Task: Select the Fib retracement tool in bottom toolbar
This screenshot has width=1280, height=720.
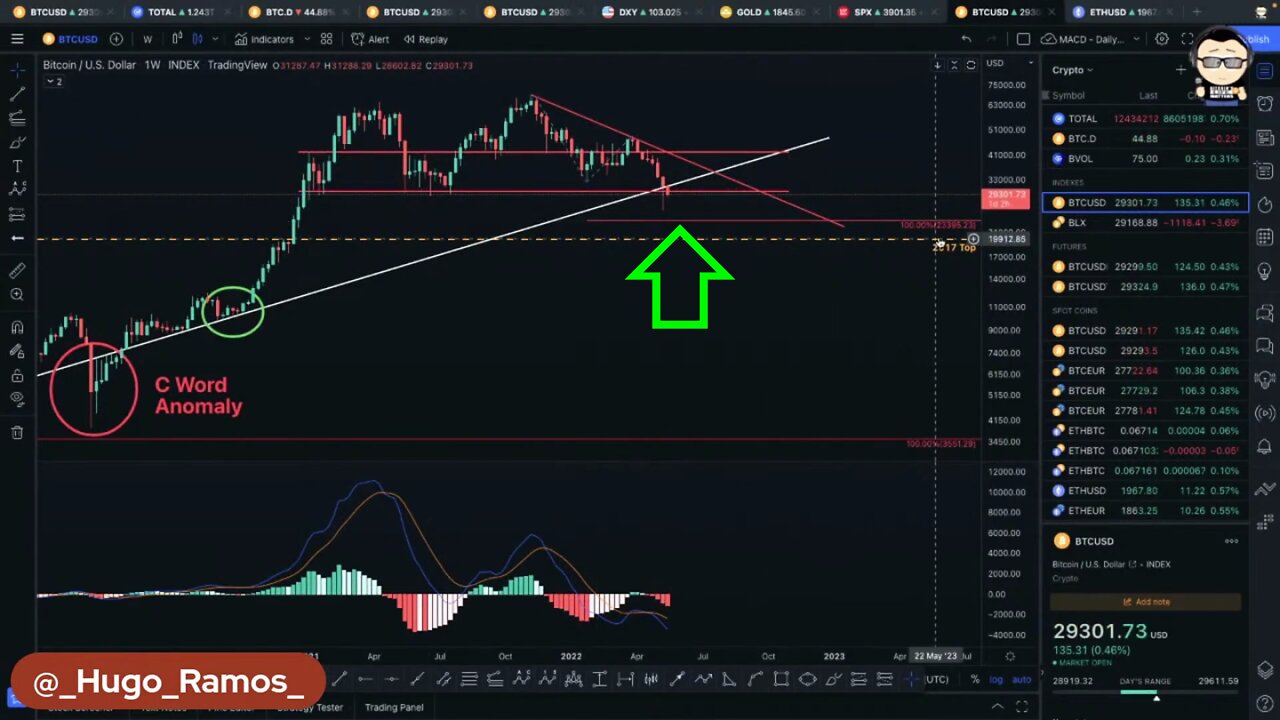Action: pos(469,680)
